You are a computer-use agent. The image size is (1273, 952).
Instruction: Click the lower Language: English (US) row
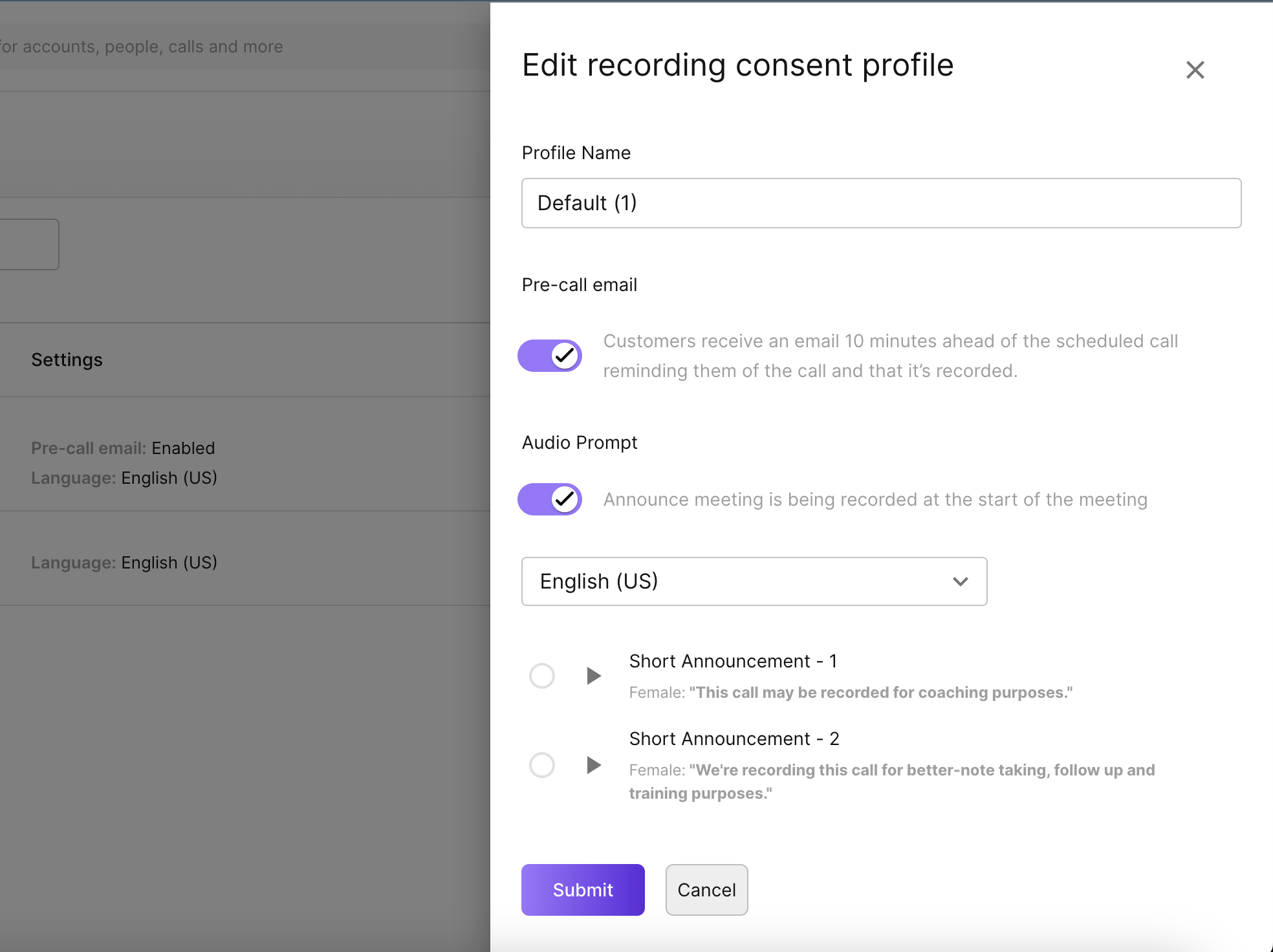(124, 563)
